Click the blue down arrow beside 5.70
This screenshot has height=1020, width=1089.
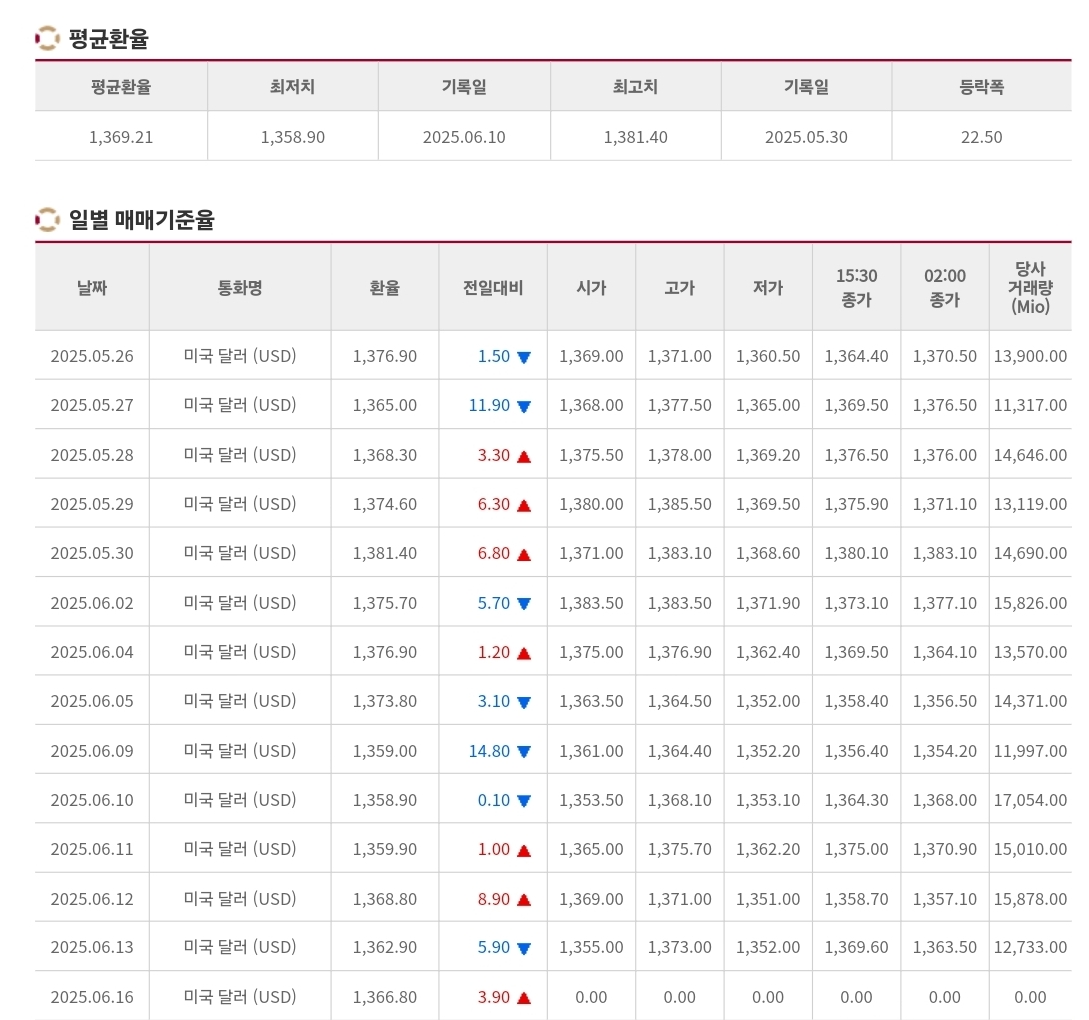524,604
